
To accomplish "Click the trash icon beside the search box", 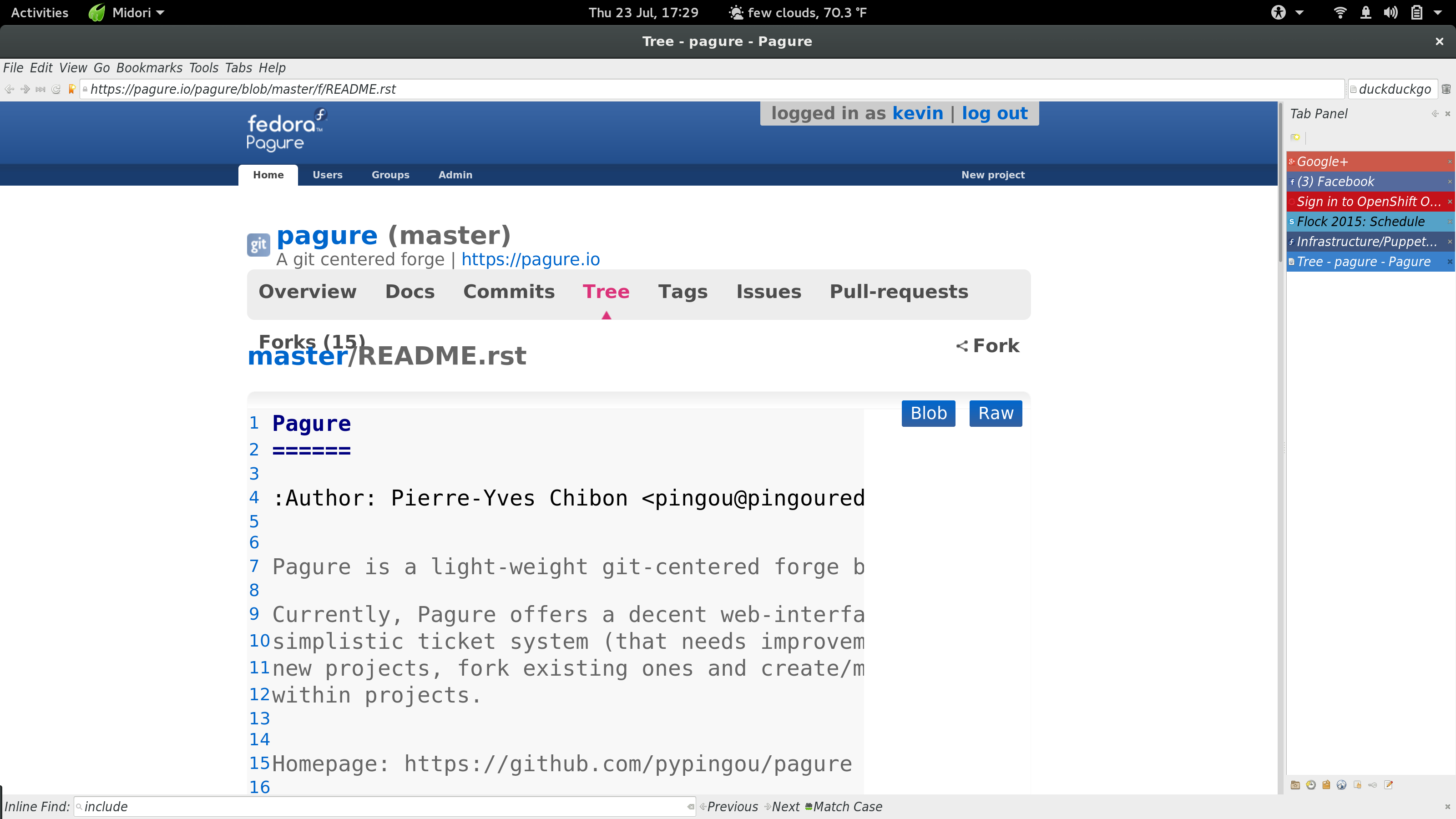I will pyautogui.click(x=1446, y=89).
